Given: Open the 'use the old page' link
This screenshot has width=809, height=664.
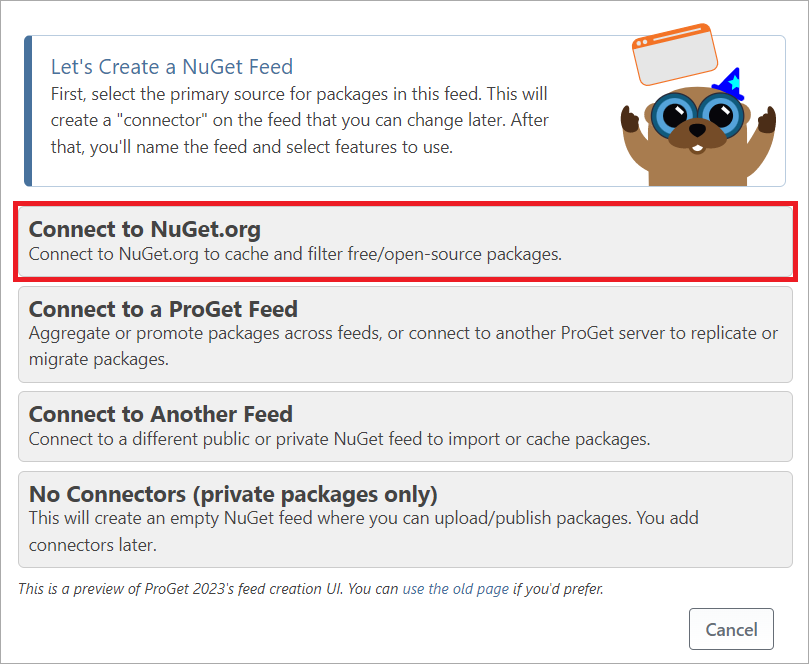Looking at the screenshot, I should tap(455, 589).
